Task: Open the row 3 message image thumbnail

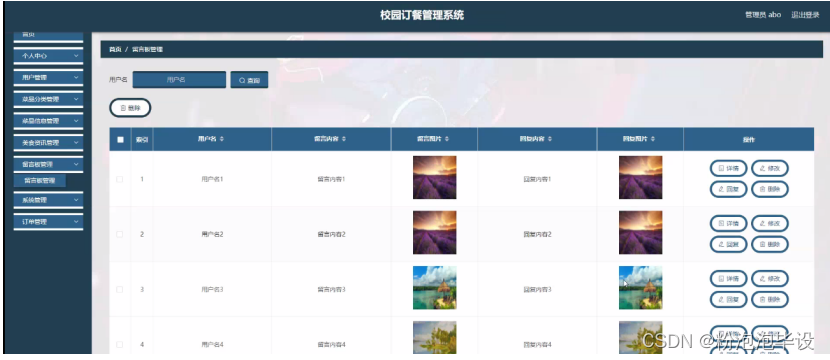Action: 435,287
